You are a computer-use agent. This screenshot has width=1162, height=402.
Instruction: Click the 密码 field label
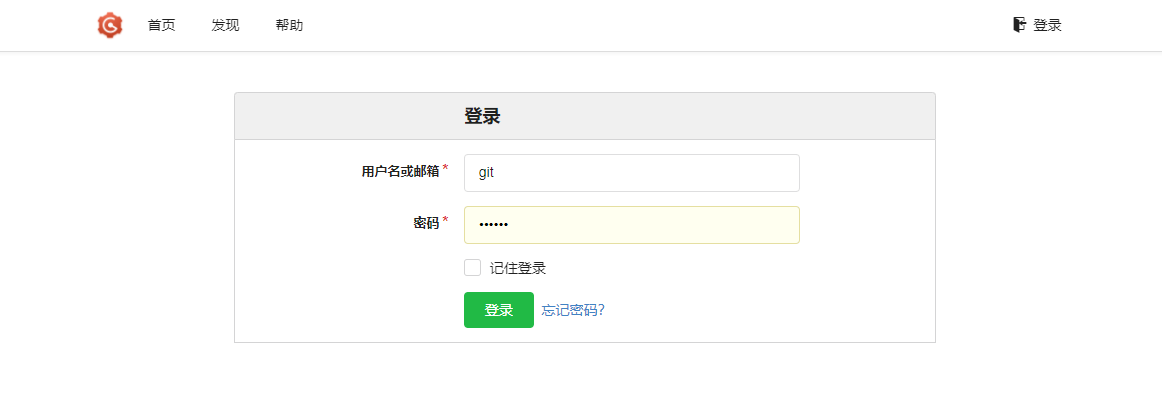coord(426,223)
